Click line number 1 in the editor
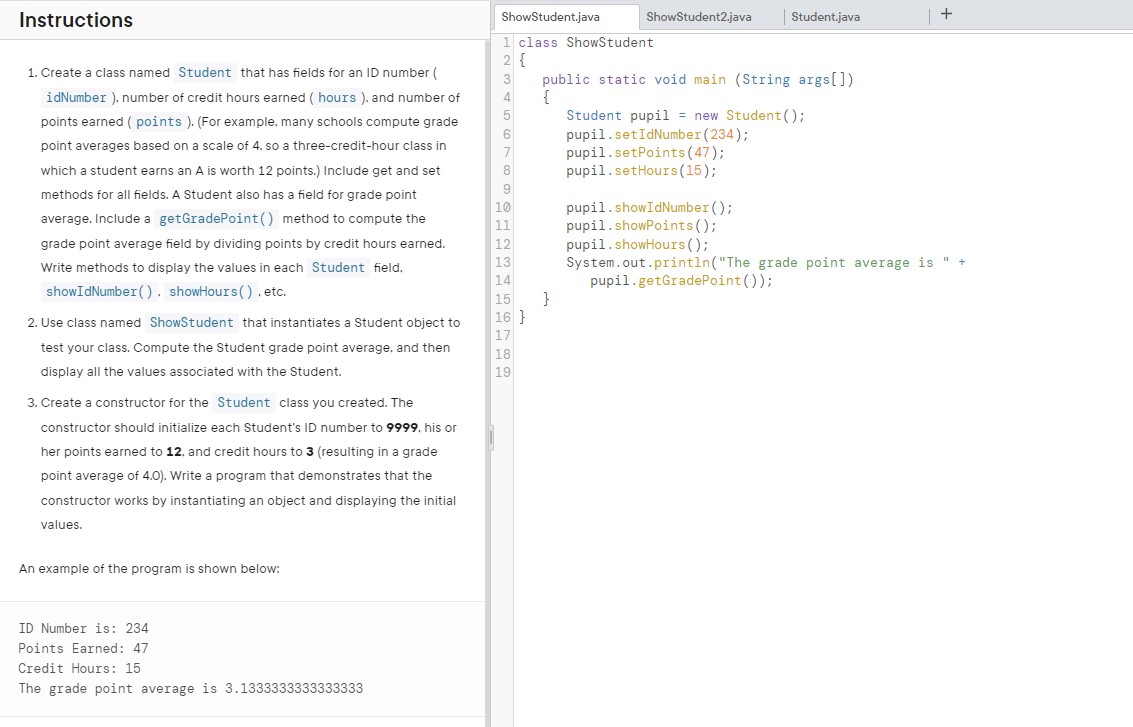Screen dimensions: 1133x727 point(505,42)
